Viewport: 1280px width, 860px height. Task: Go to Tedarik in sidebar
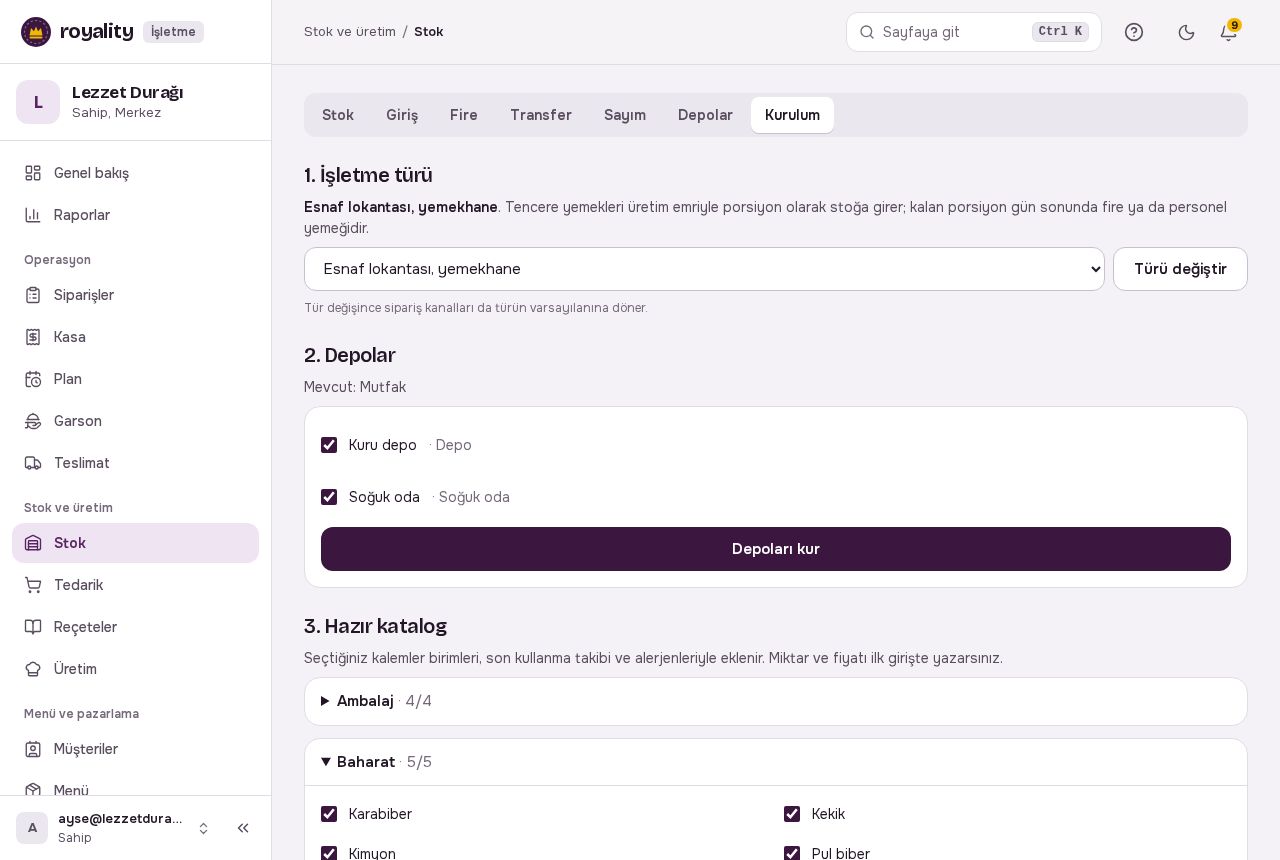pyautogui.click(x=135, y=585)
